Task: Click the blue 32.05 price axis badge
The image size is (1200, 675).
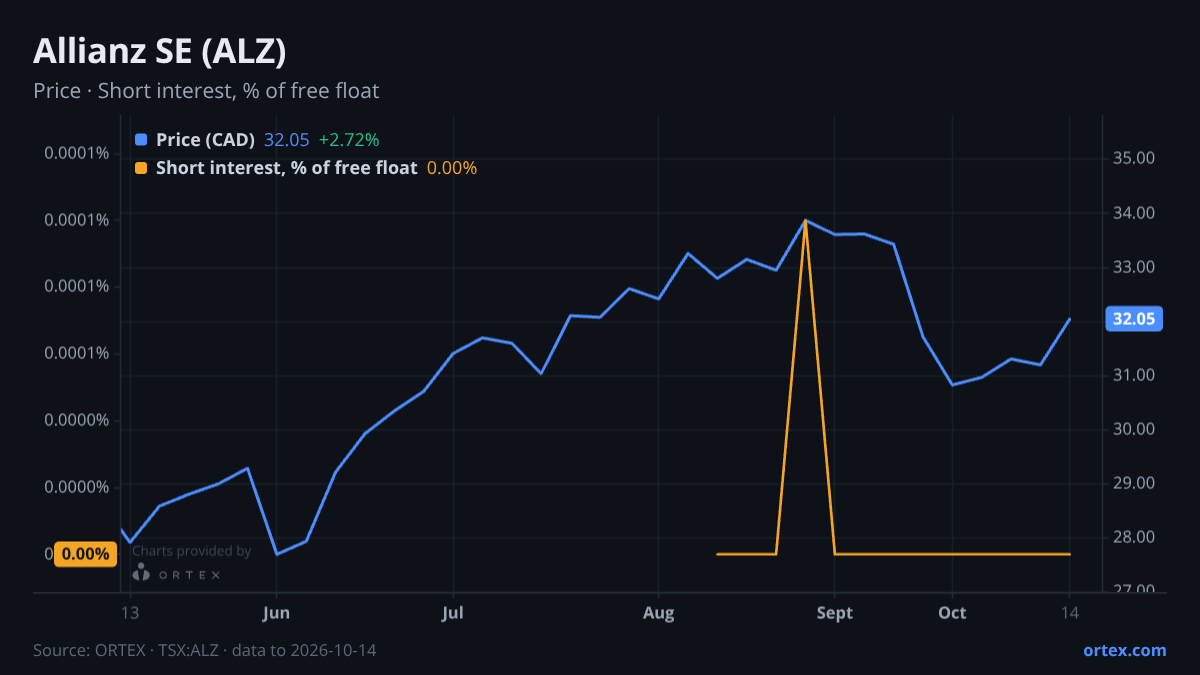Action: click(1134, 320)
